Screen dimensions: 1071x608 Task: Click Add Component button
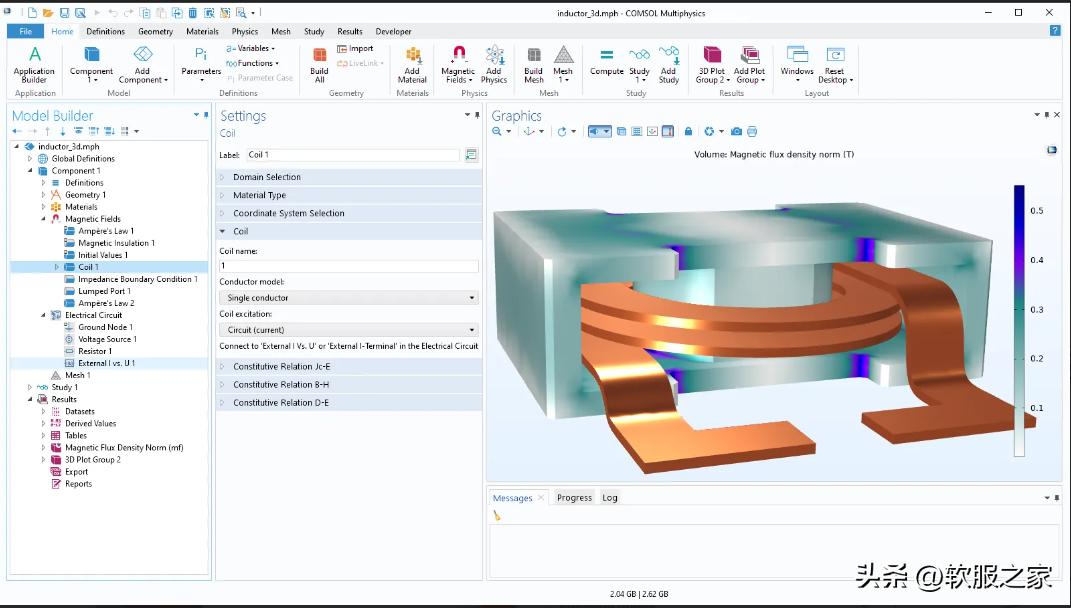coord(142,66)
